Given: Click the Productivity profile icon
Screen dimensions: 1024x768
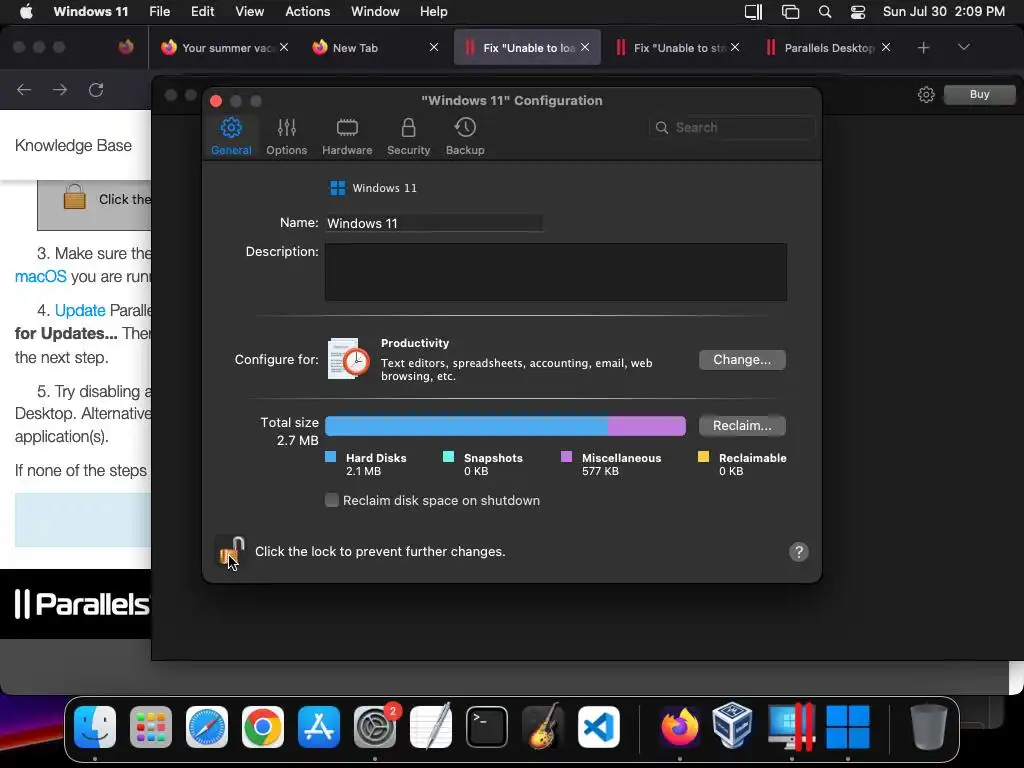Looking at the screenshot, I should (x=348, y=359).
